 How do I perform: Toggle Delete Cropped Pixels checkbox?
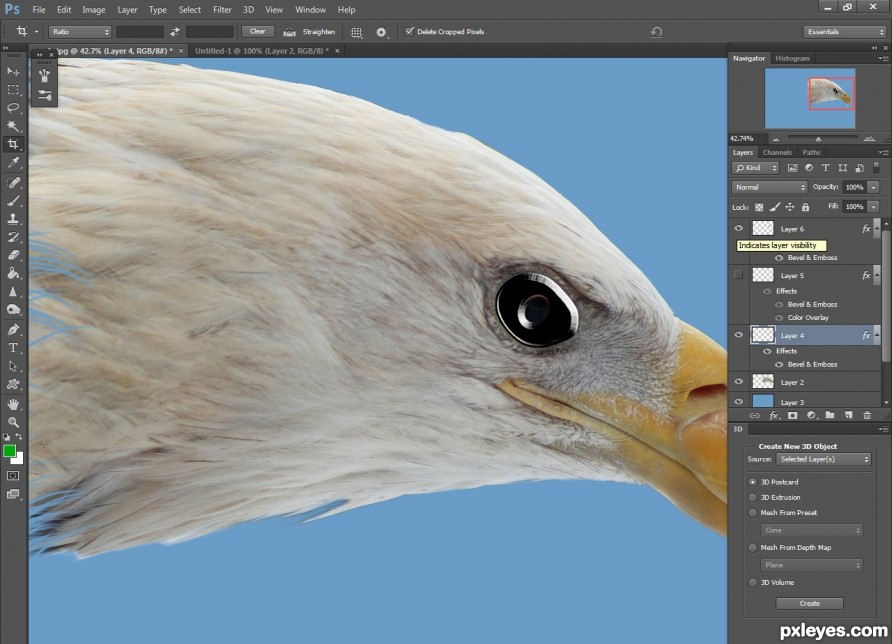[409, 31]
